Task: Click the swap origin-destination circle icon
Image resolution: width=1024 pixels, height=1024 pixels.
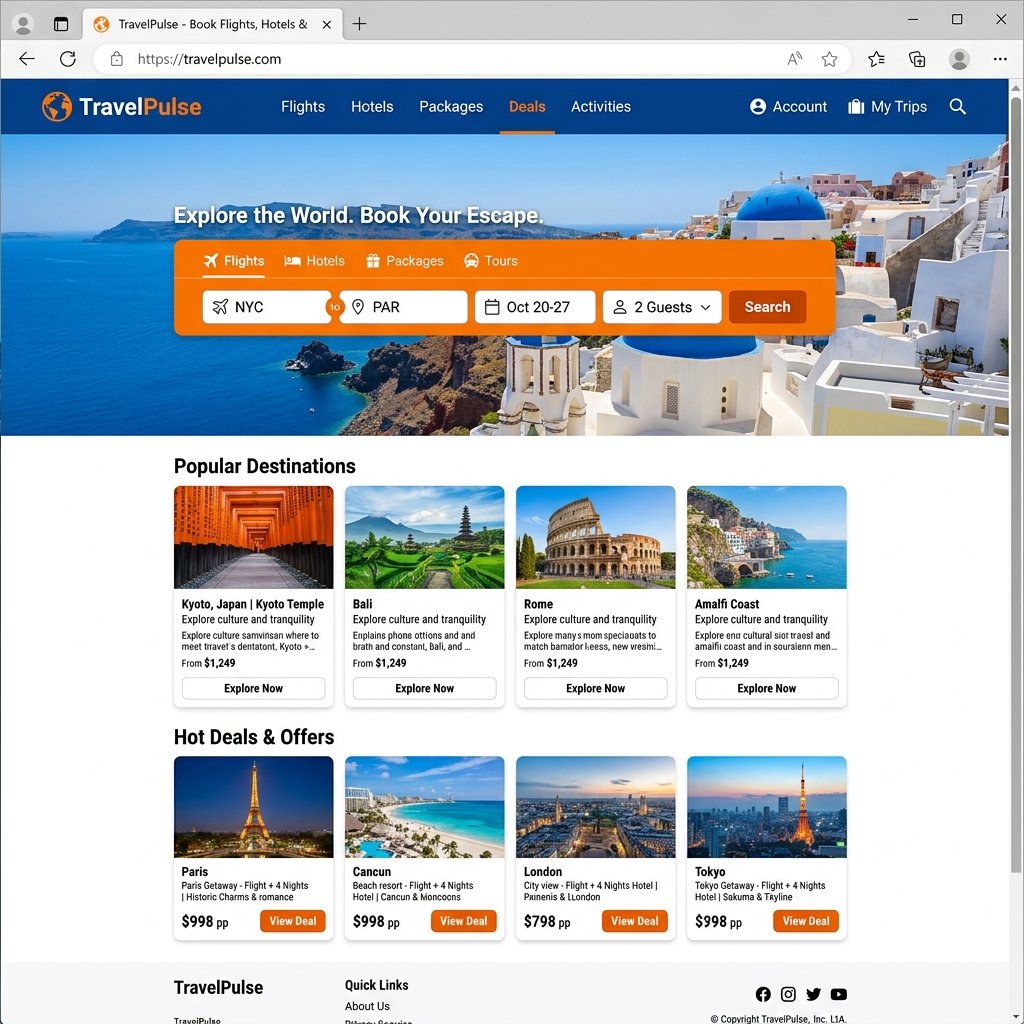Action: 334,307
